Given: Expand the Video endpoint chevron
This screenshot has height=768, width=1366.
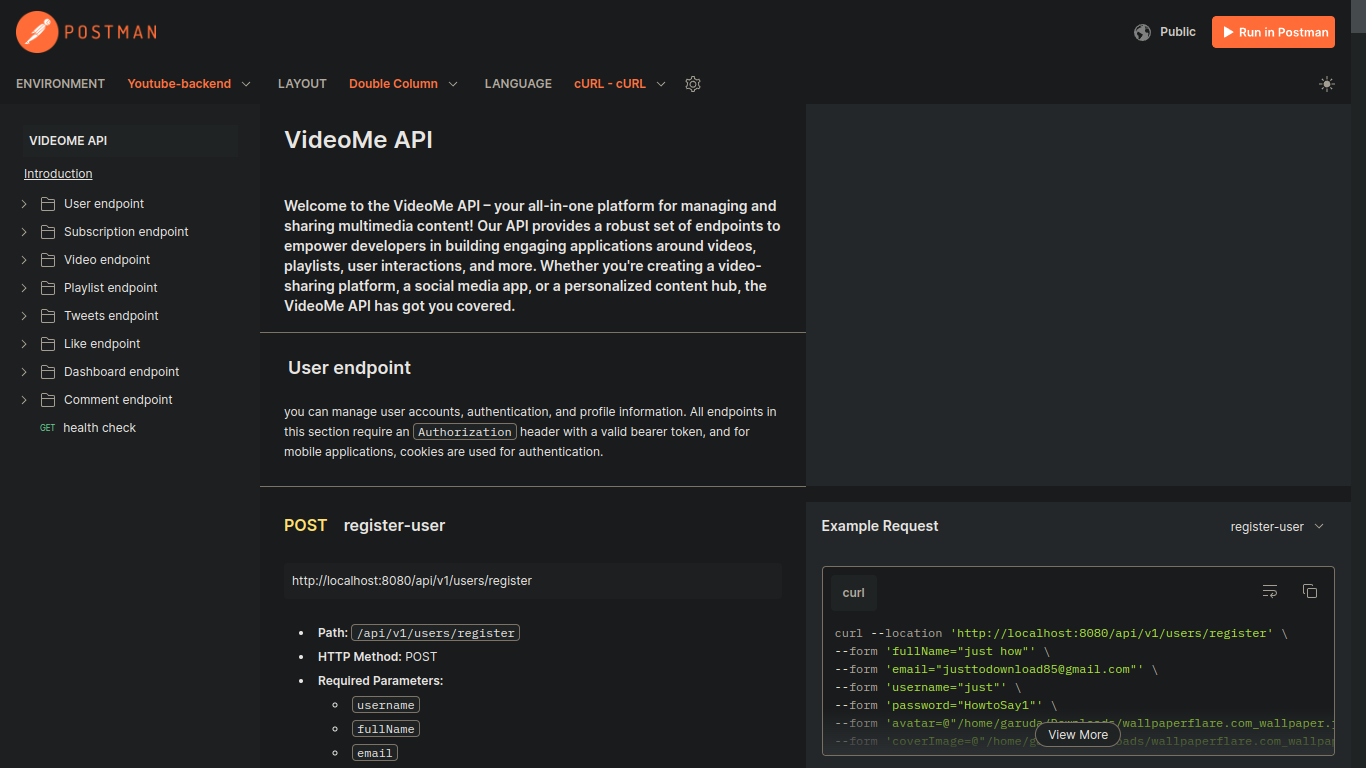Looking at the screenshot, I should (x=24, y=260).
